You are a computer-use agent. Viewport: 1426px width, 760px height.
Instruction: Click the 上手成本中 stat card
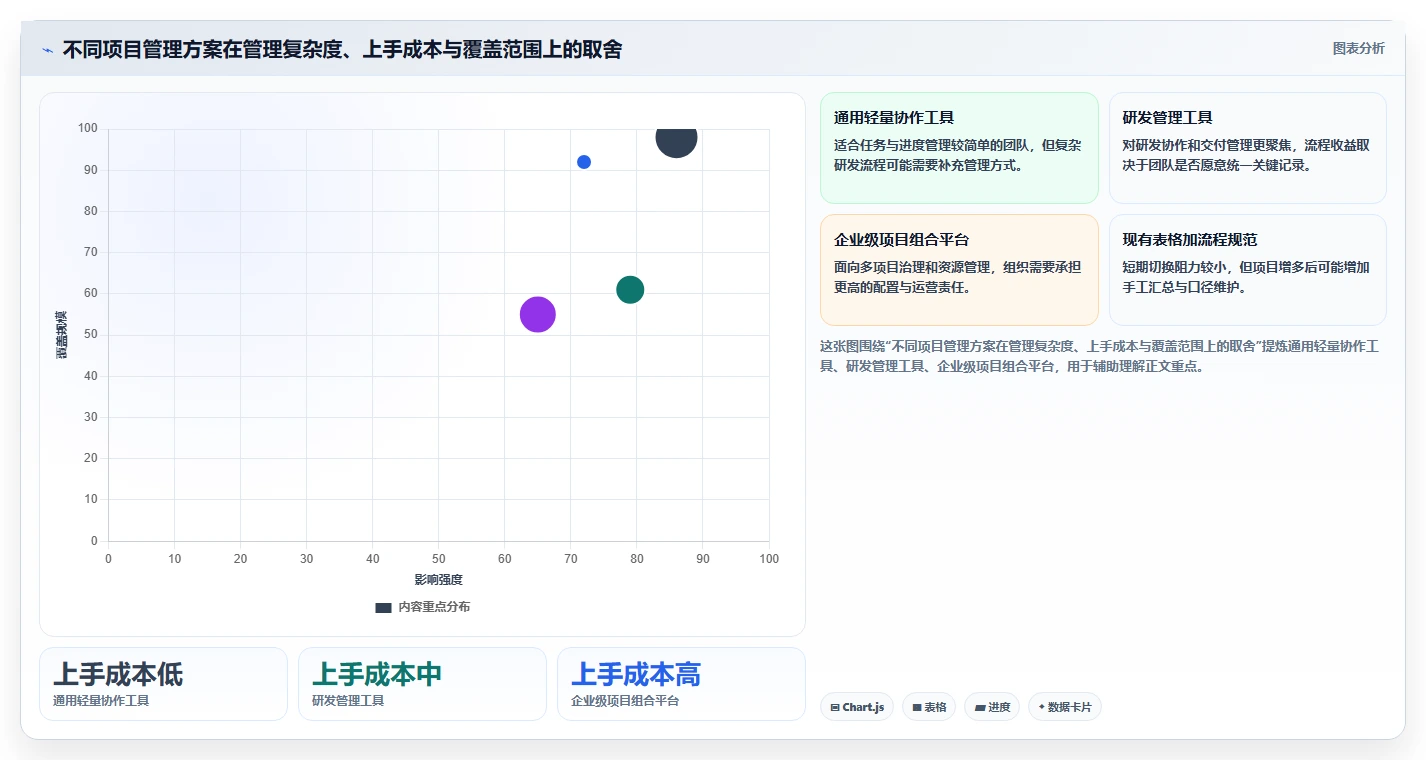tap(422, 684)
